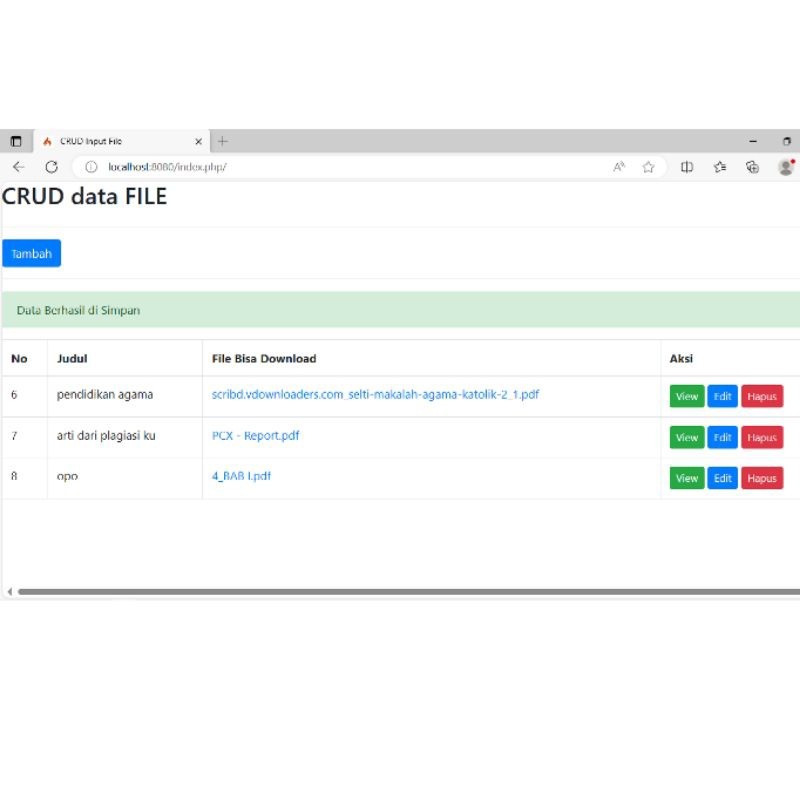Click the horizontal scrollbar at page bottom
Image resolution: width=800 pixels, height=800 pixels.
pyautogui.click(x=400, y=591)
